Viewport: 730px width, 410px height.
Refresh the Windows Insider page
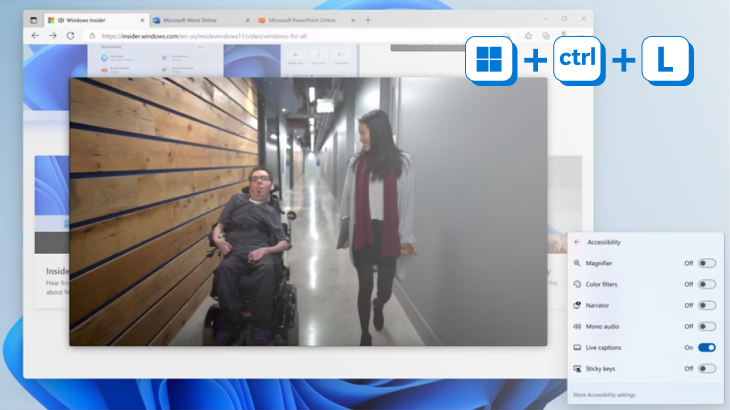[x=70, y=36]
